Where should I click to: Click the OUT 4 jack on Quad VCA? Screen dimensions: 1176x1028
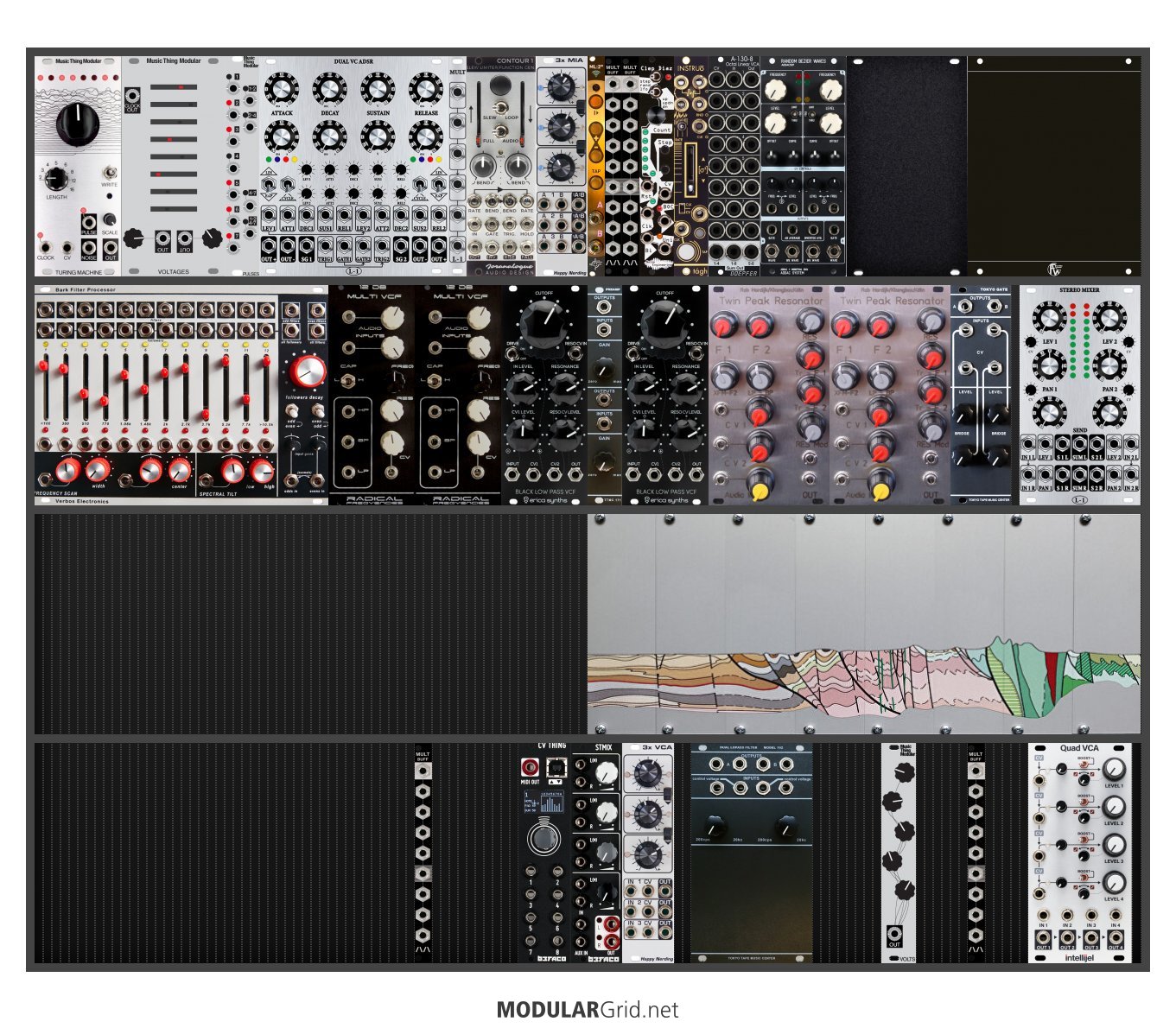[x=1116, y=938]
